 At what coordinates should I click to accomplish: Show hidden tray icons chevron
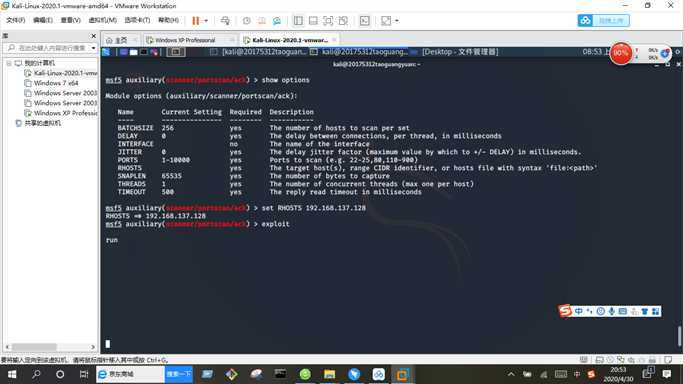click(511, 374)
